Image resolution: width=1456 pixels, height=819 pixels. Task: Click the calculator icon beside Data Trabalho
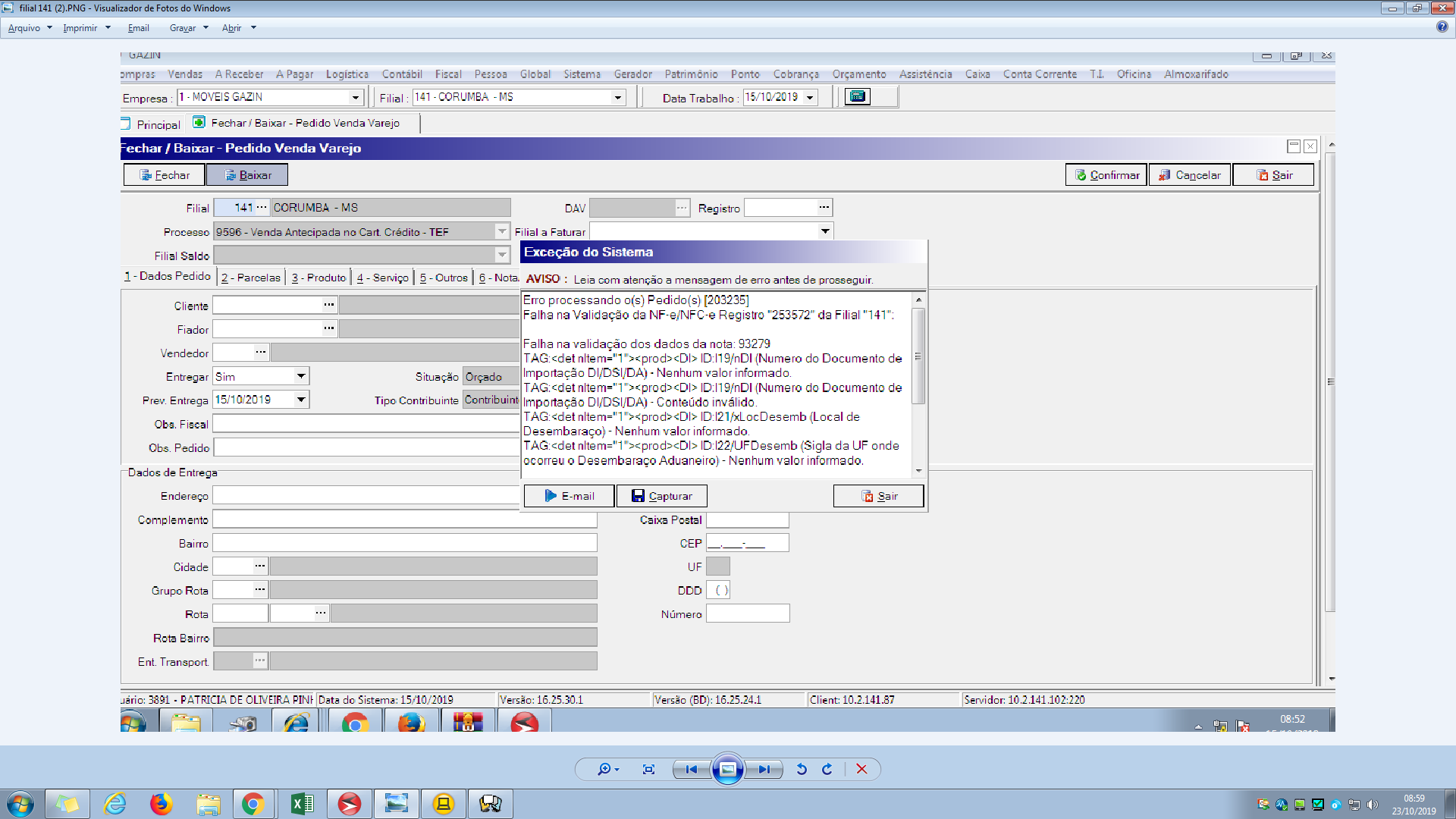click(x=858, y=96)
